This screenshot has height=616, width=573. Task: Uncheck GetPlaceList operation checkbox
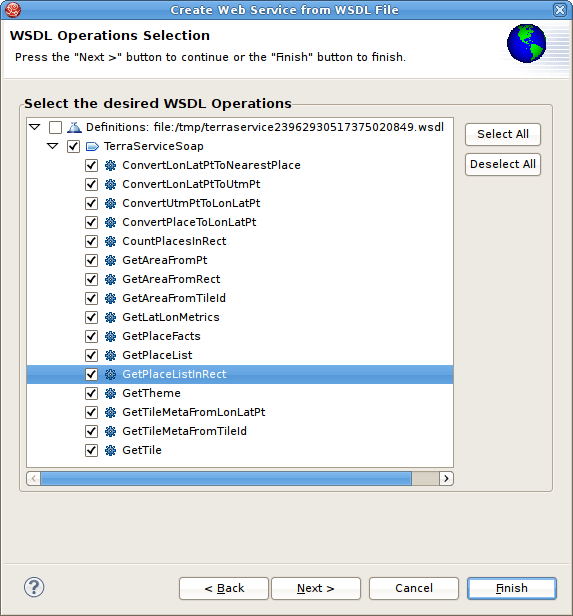[92, 355]
